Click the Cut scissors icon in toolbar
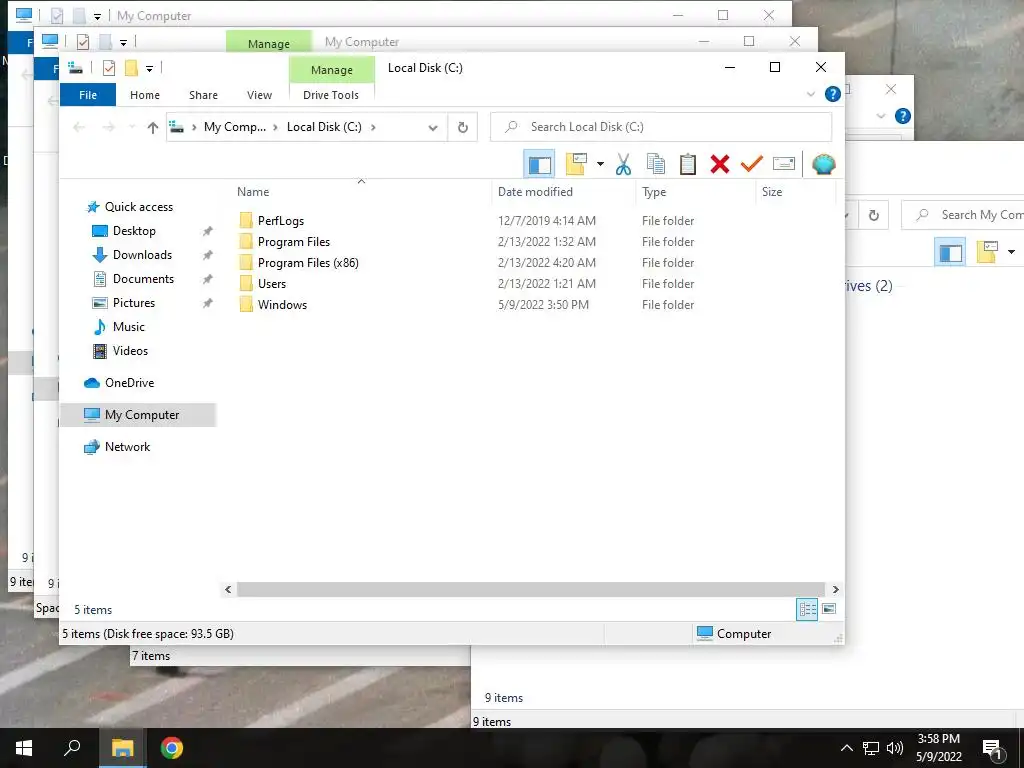The height and width of the screenshot is (768, 1024). 623,164
